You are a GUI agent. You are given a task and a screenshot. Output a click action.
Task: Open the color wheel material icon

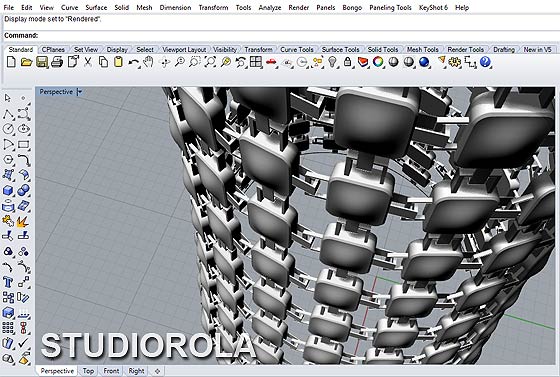(378, 62)
